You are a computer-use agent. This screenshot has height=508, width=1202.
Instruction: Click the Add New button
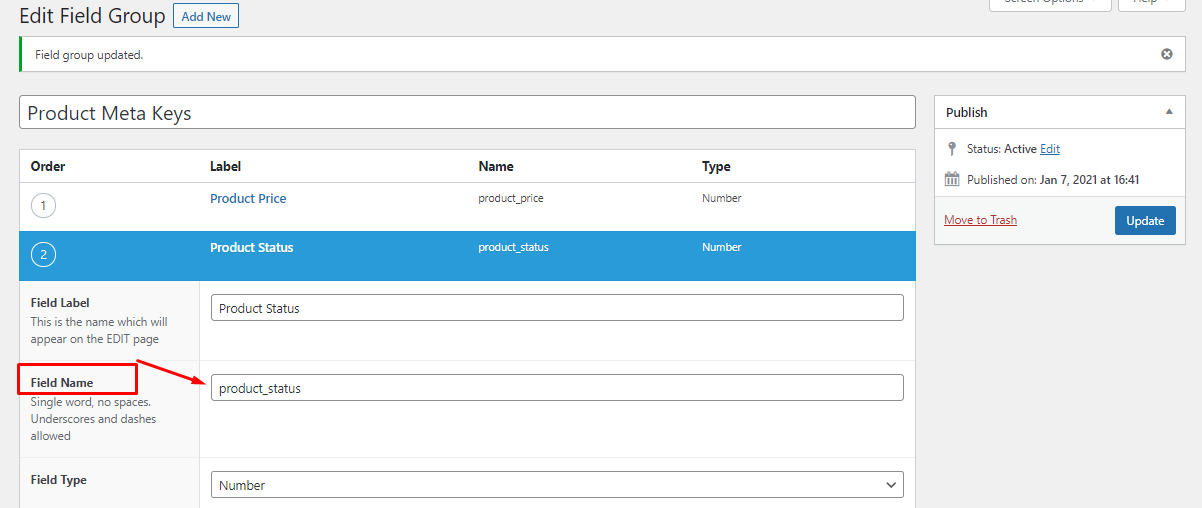click(206, 17)
